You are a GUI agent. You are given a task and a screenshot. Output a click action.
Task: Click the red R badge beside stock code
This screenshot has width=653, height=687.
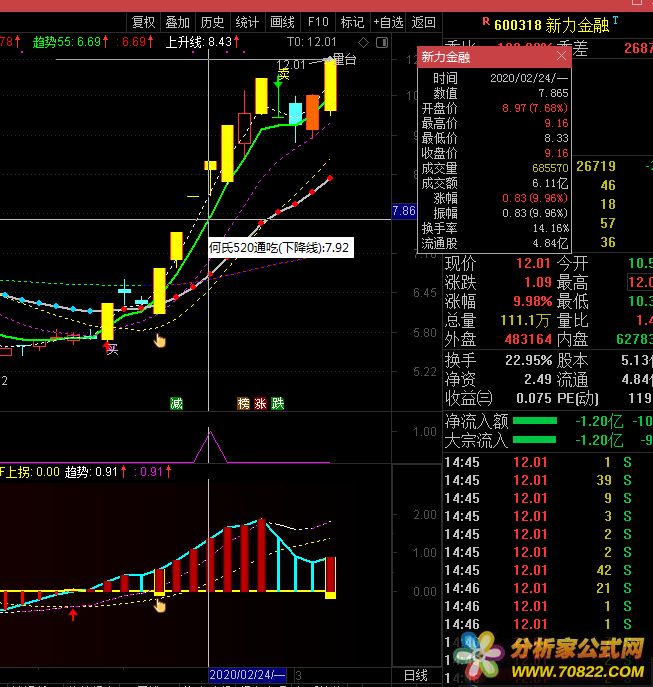[x=485, y=20]
